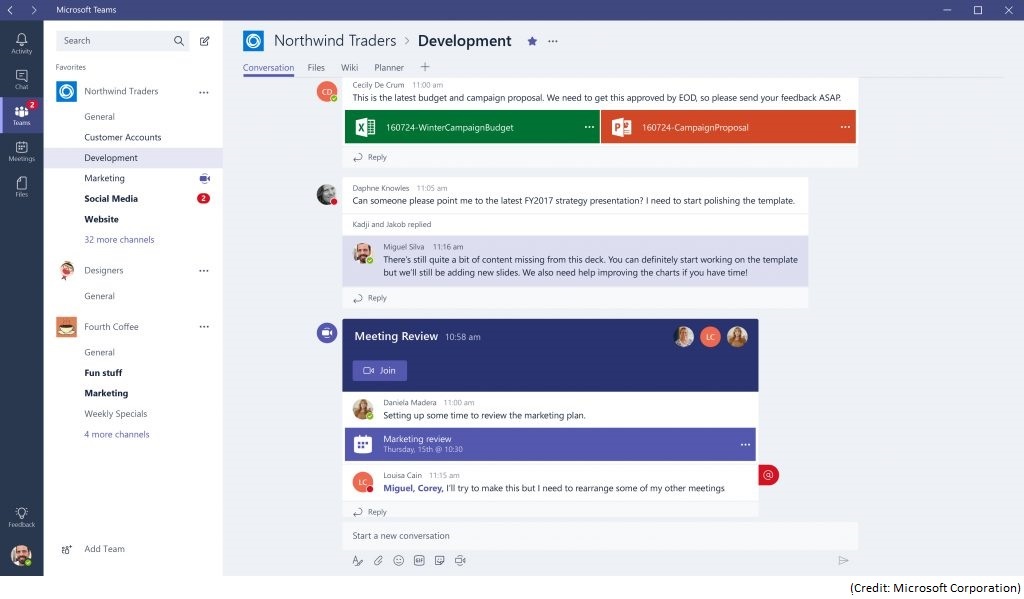This screenshot has width=1024, height=599.
Task: Open the Excel icon on WinterCampaignBudget file
Action: 365,127
